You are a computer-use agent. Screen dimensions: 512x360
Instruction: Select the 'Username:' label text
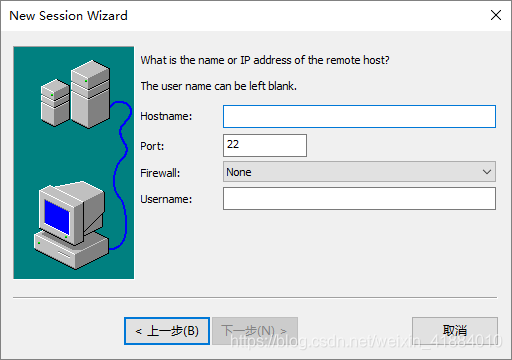(x=166, y=199)
